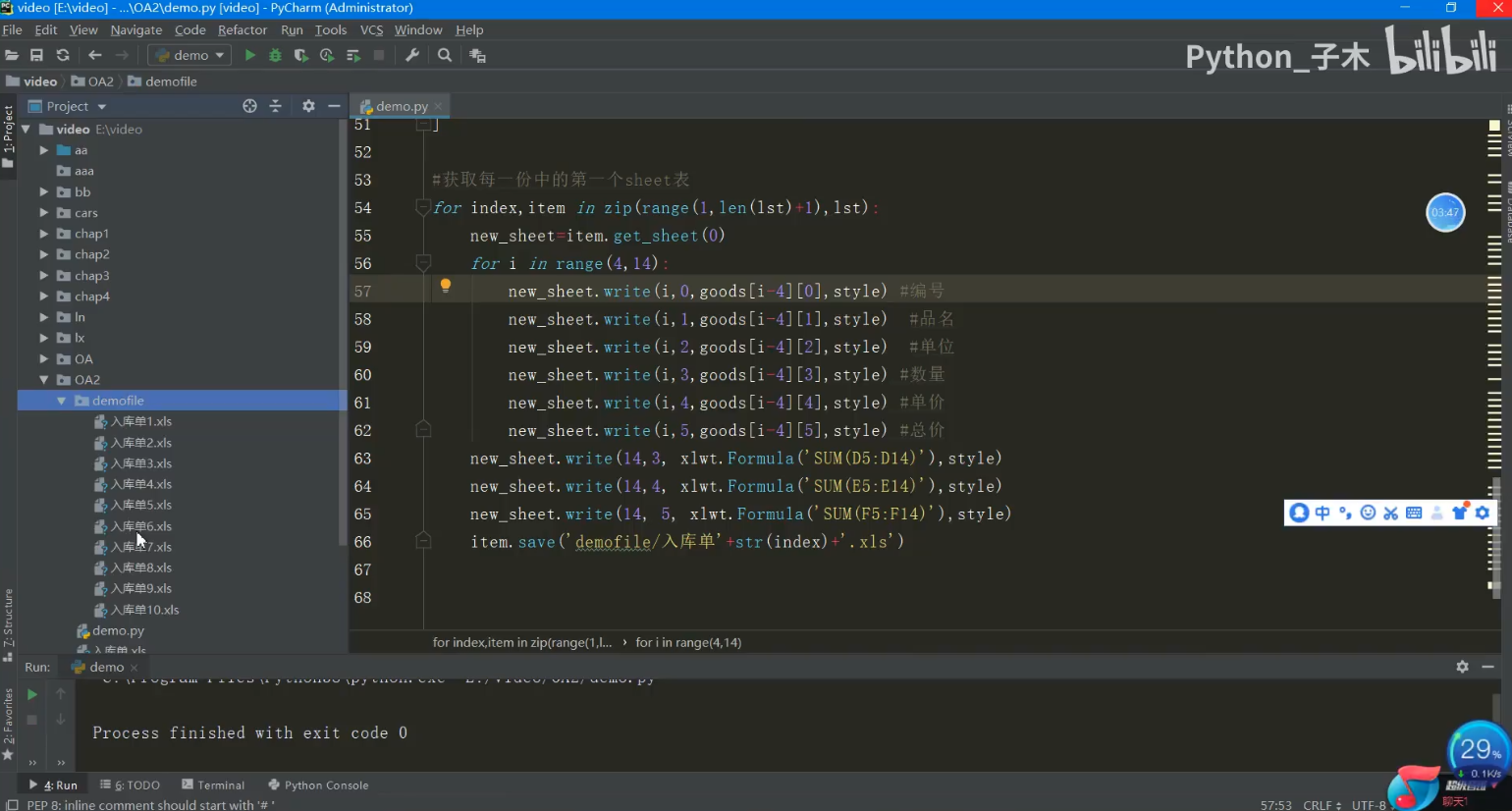Open the File menu
This screenshot has height=811, width=1512.
point(13,29)
